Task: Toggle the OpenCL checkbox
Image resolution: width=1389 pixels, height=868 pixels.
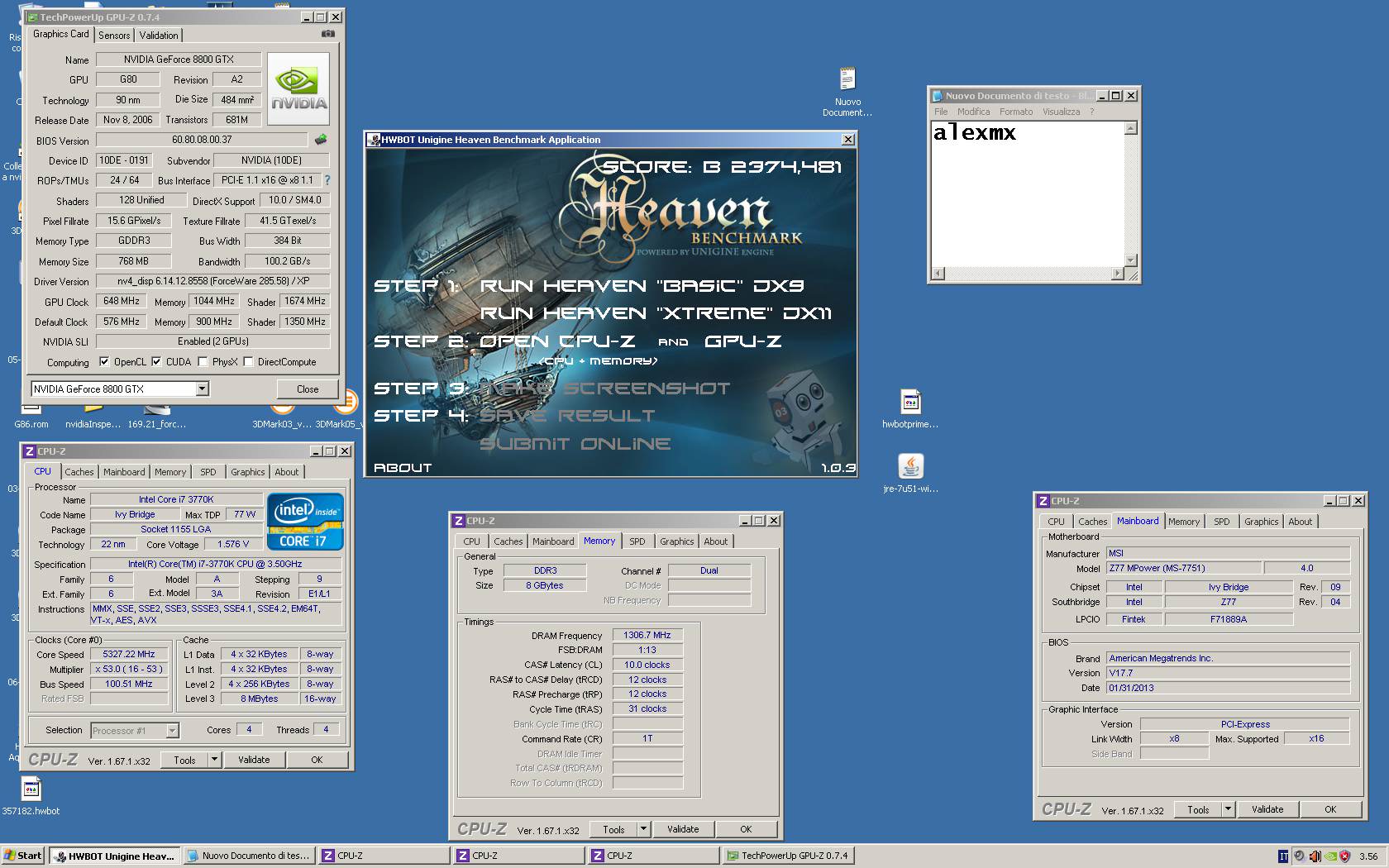Action: click(x=104, y=361)
